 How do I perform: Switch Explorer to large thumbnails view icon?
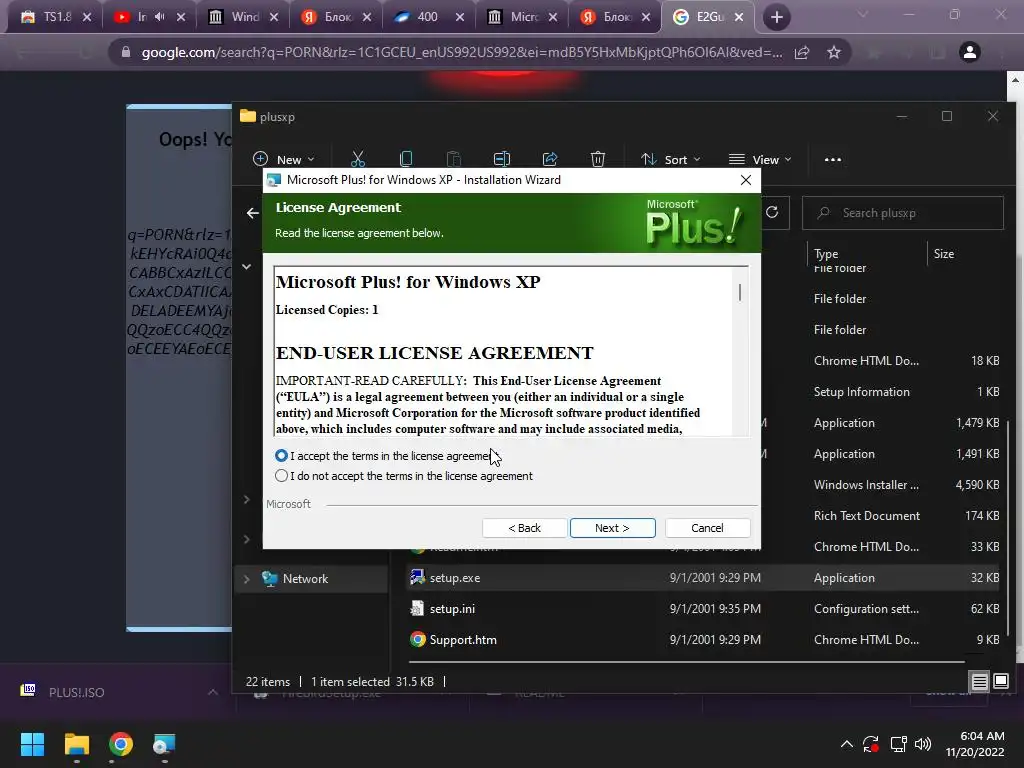1000,682
